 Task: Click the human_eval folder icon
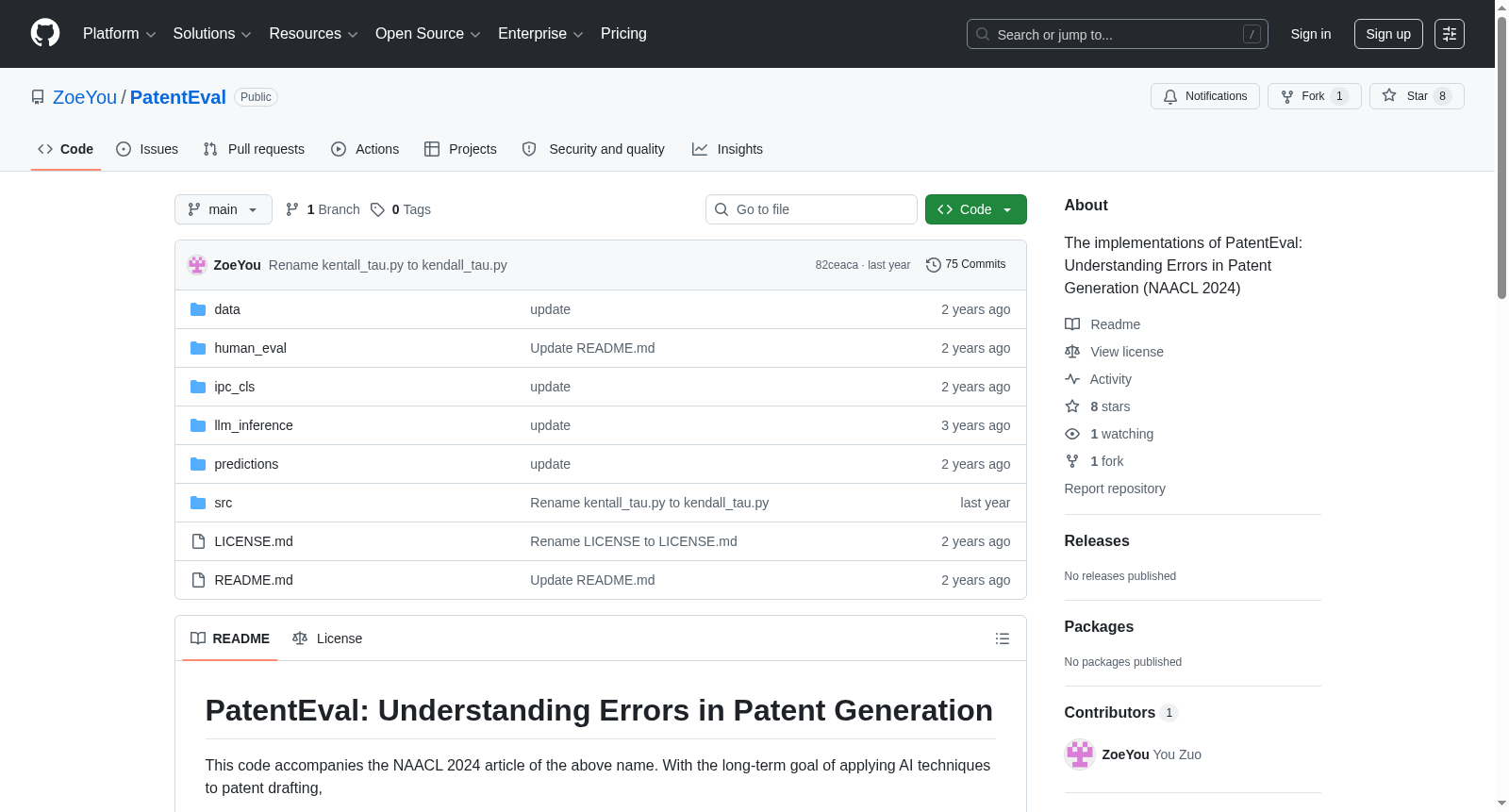(x=198, y=348)
